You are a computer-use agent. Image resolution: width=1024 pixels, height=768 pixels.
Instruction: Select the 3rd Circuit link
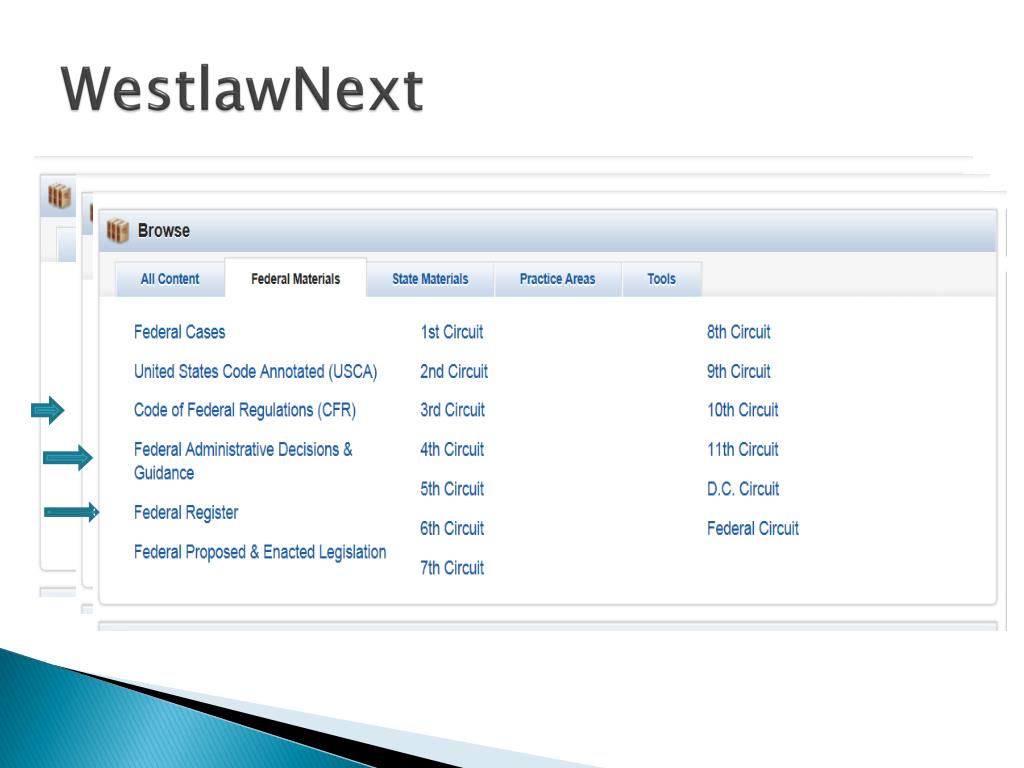453,410
